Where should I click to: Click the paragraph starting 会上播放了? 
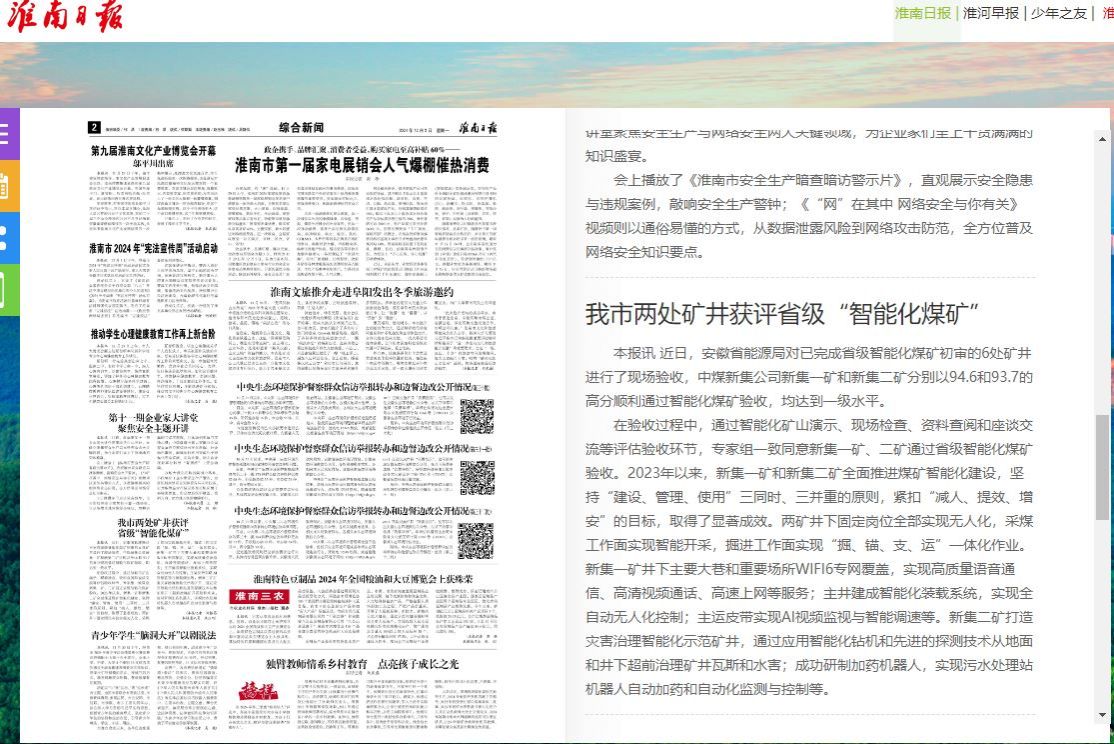coord(809,216)
